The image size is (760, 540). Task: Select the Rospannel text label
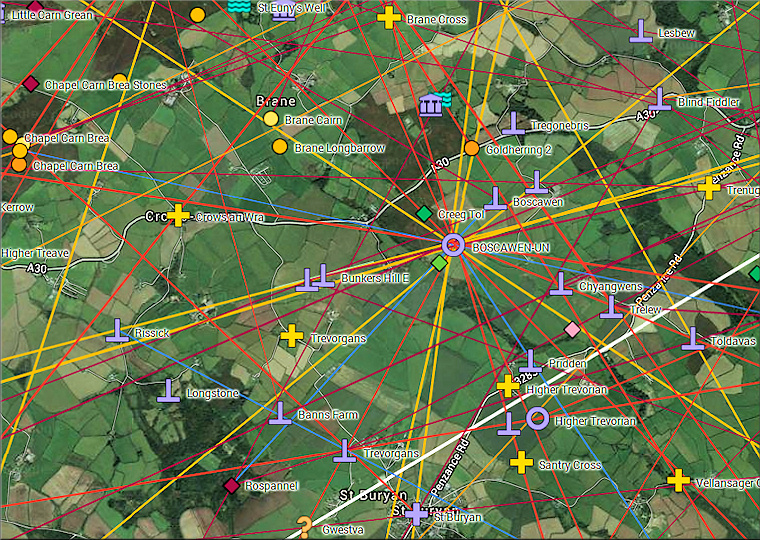(271, 486)
